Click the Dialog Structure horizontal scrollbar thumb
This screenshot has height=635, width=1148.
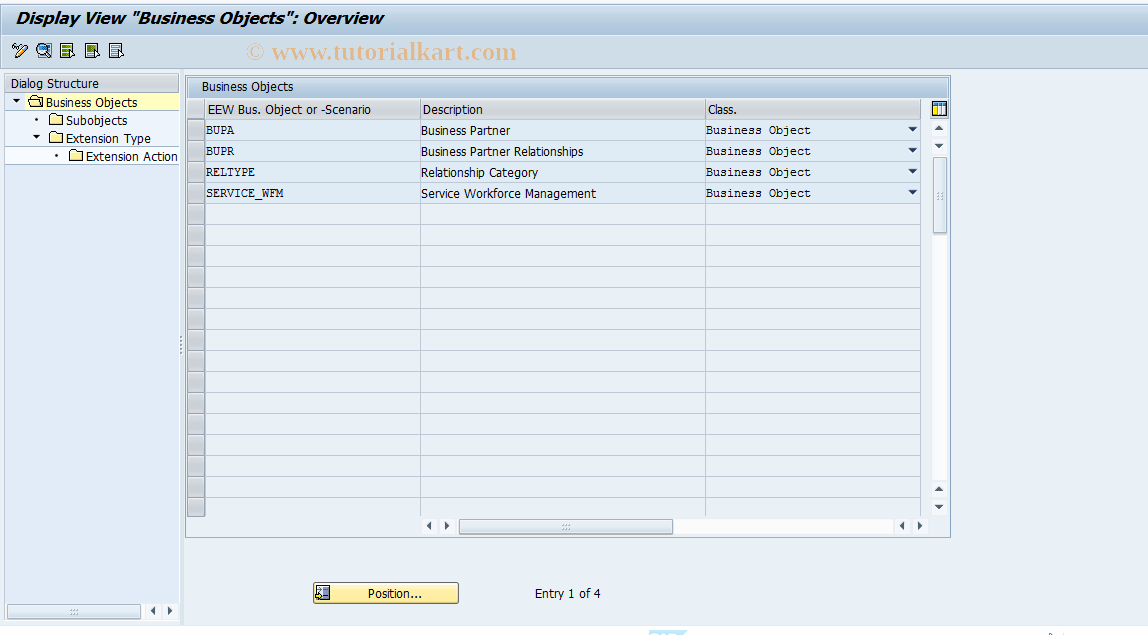[x=74, y=611]
